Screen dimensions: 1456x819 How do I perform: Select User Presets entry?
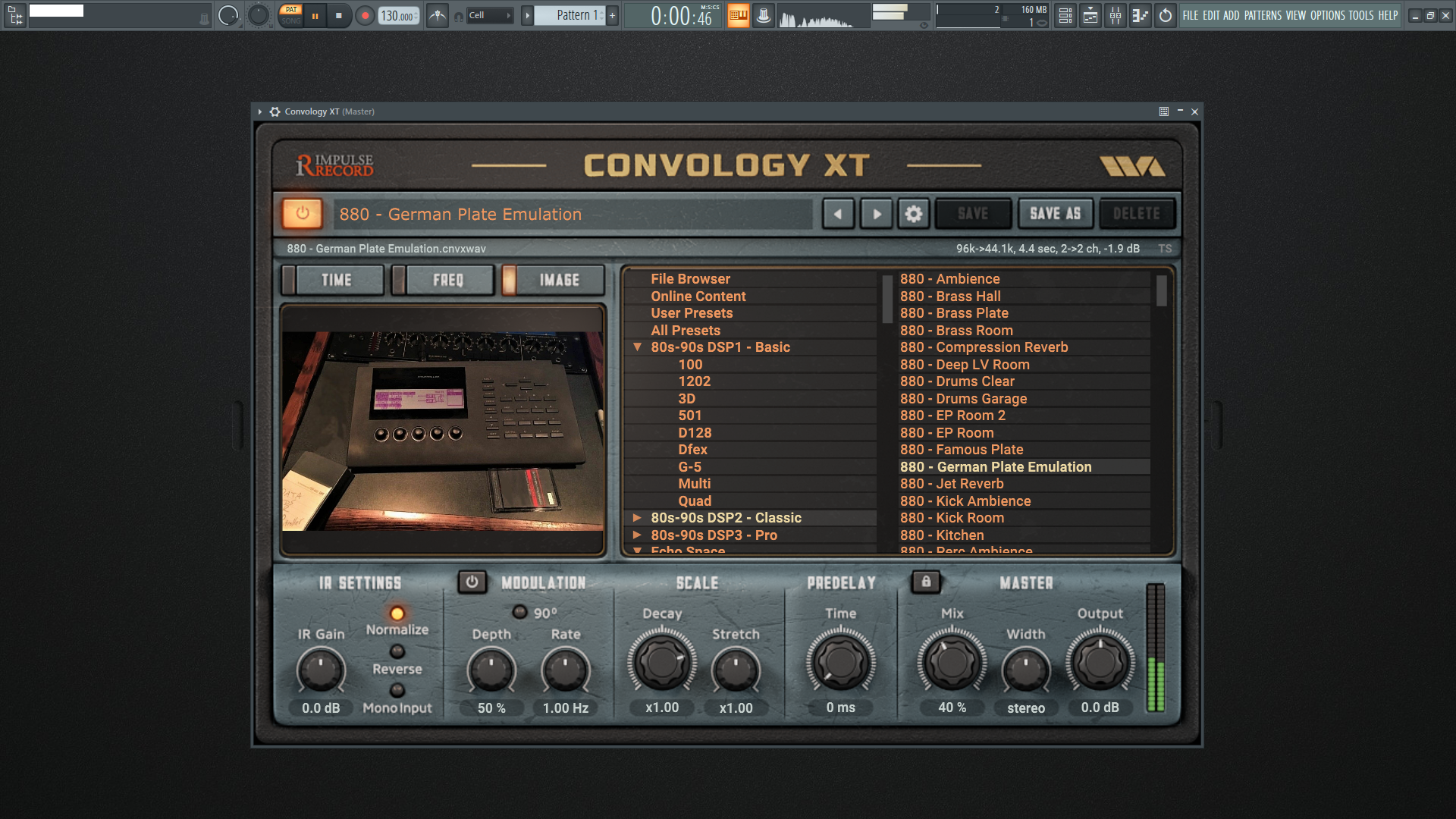tap(692, 313)
